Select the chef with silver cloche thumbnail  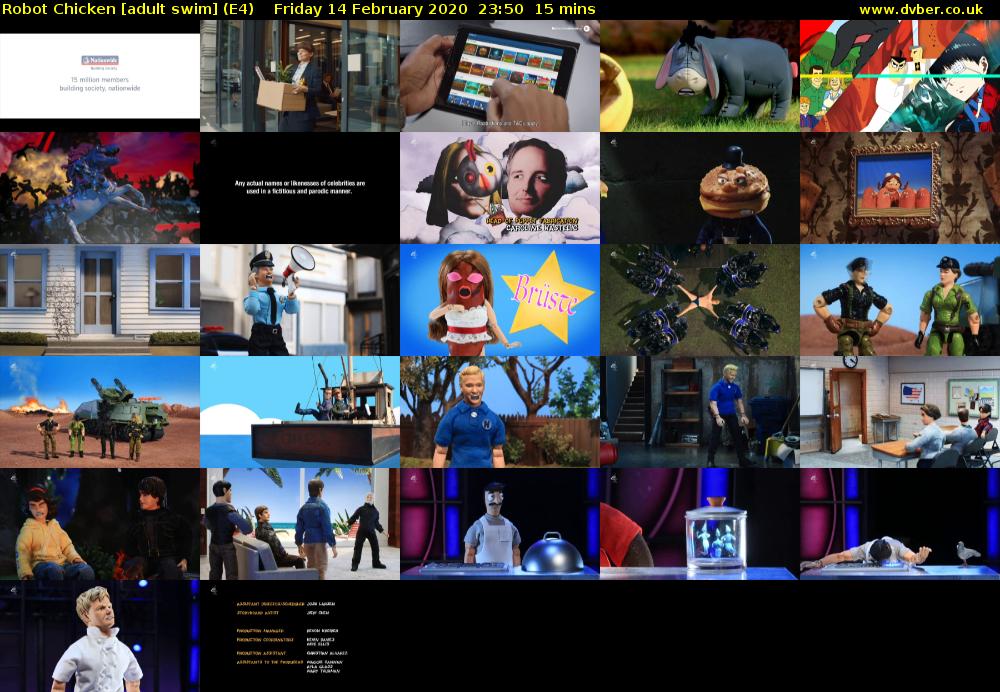point(500,524)
